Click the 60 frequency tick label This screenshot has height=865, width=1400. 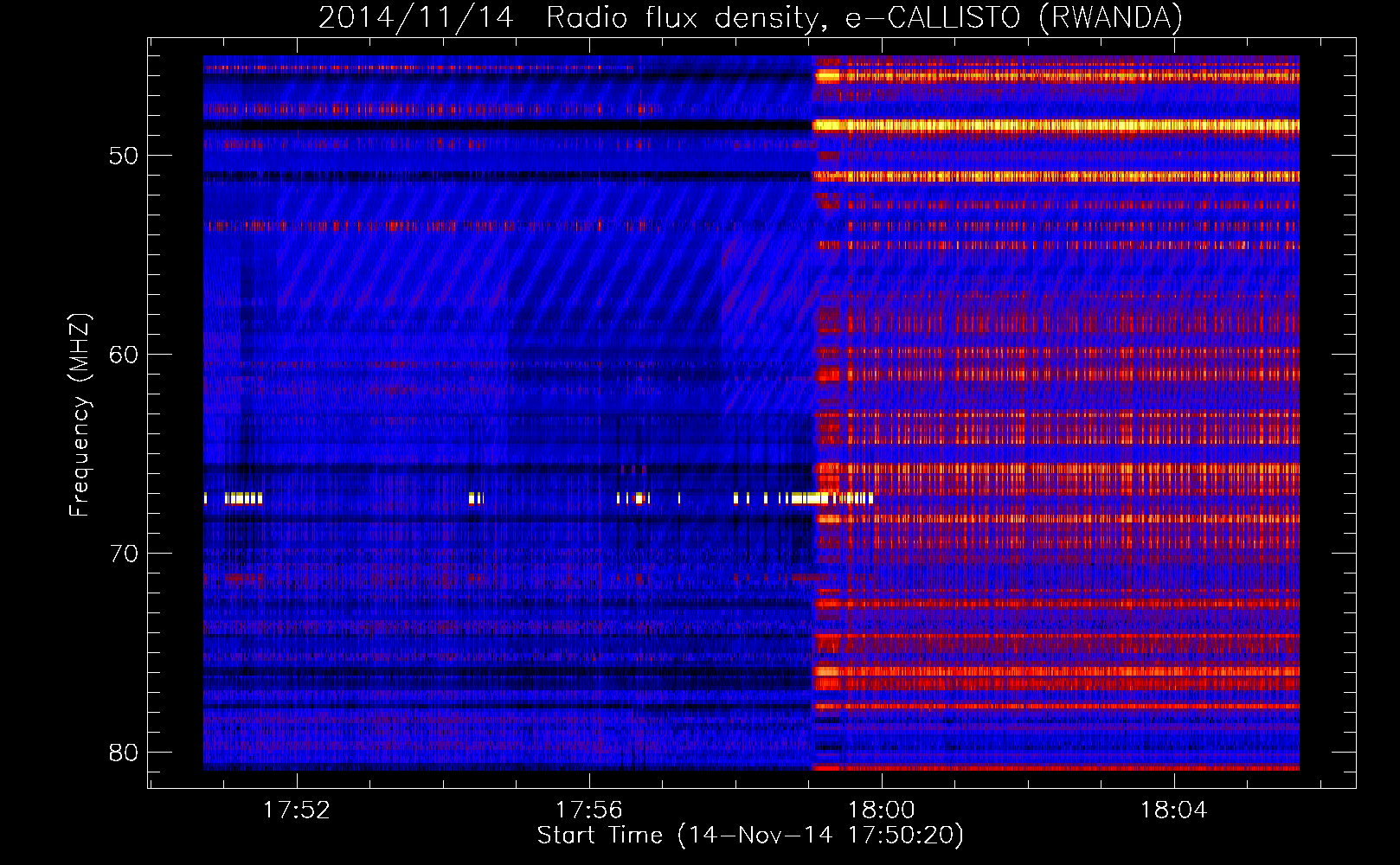(124, 355)
